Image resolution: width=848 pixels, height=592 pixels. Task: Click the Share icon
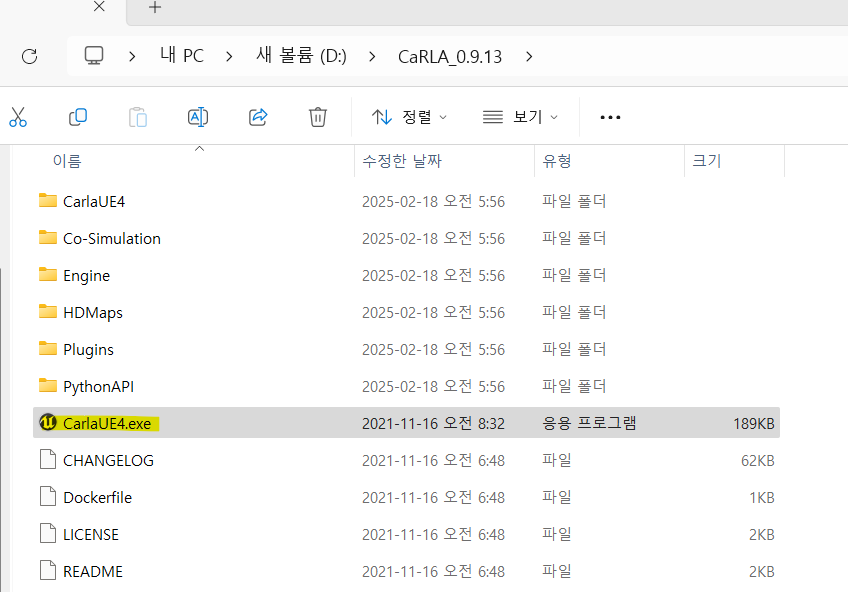258,117
